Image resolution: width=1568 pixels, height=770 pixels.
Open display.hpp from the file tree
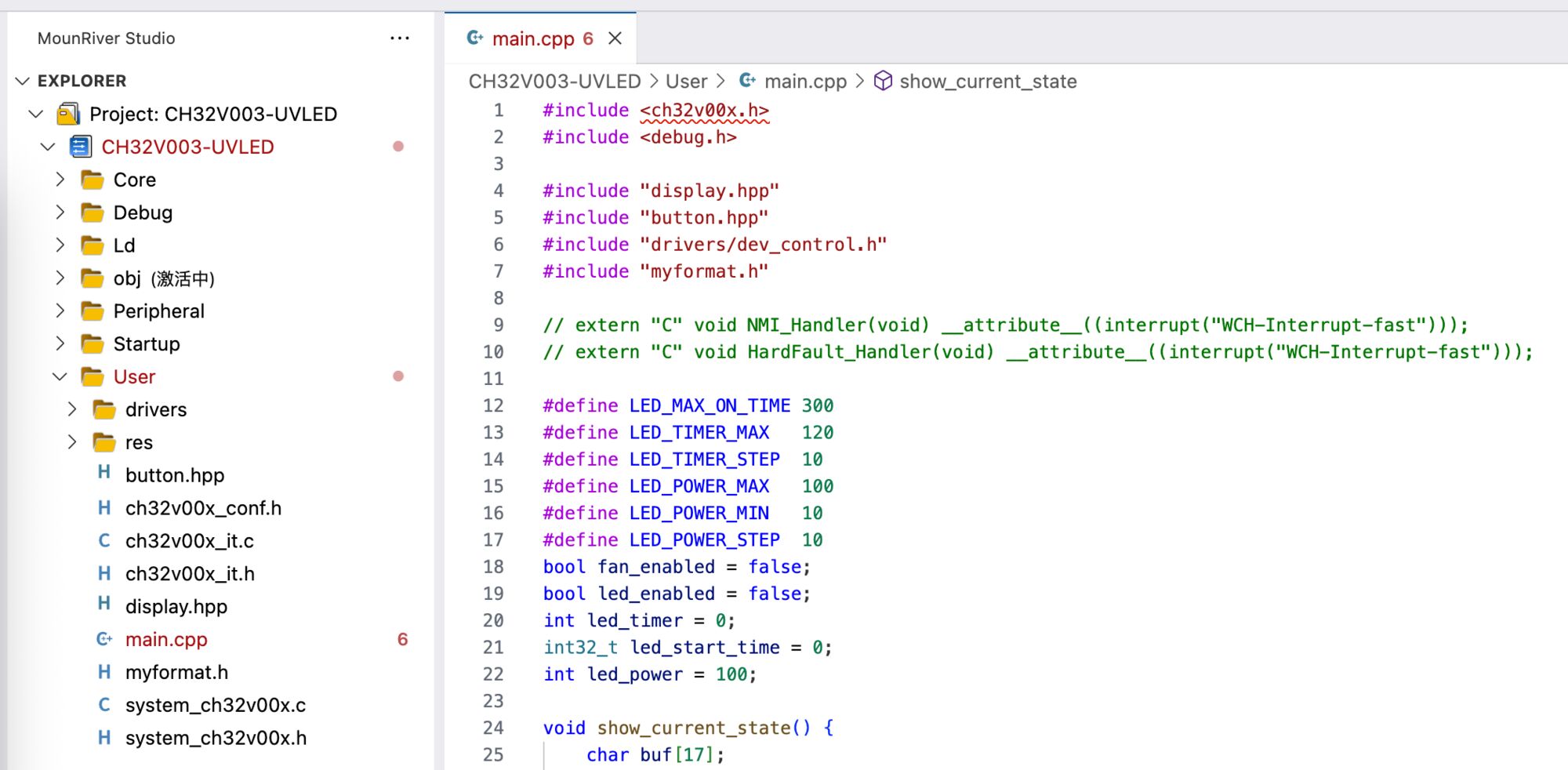point(176,607)
